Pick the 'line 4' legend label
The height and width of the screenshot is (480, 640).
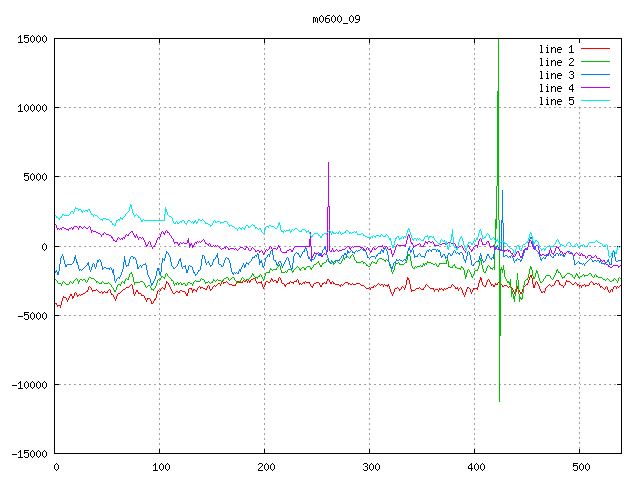click(x=556, y=88)
